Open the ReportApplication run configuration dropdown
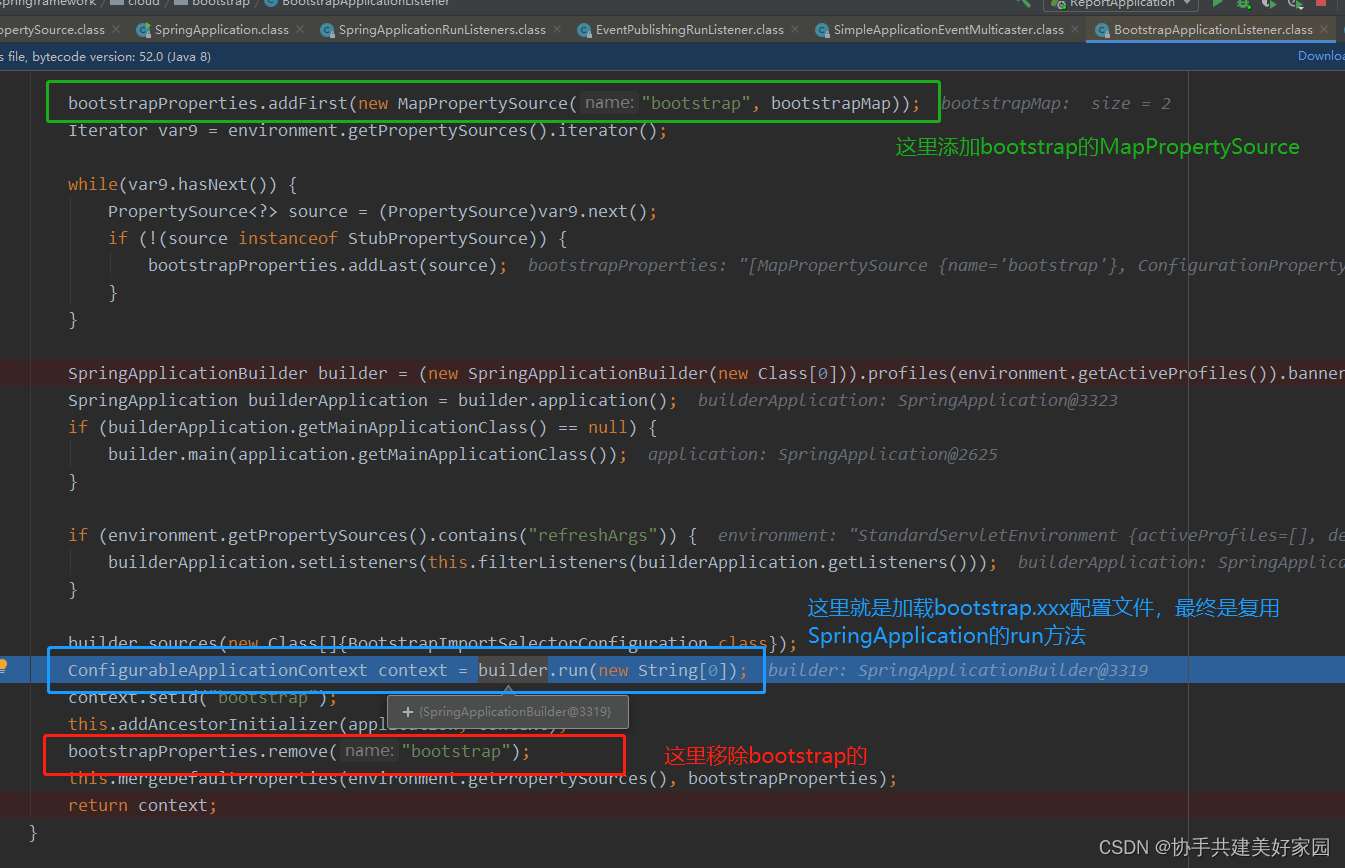The height and width of the screenshot is (868, 1345). point(1120,4)
